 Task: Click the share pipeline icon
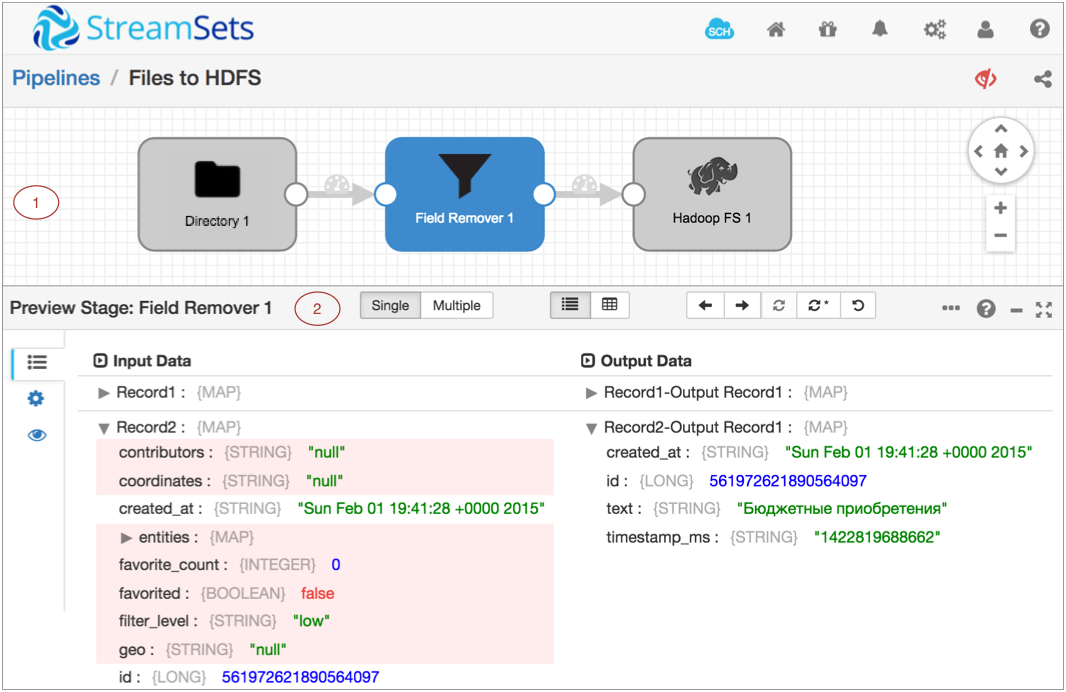point(1043,79)
